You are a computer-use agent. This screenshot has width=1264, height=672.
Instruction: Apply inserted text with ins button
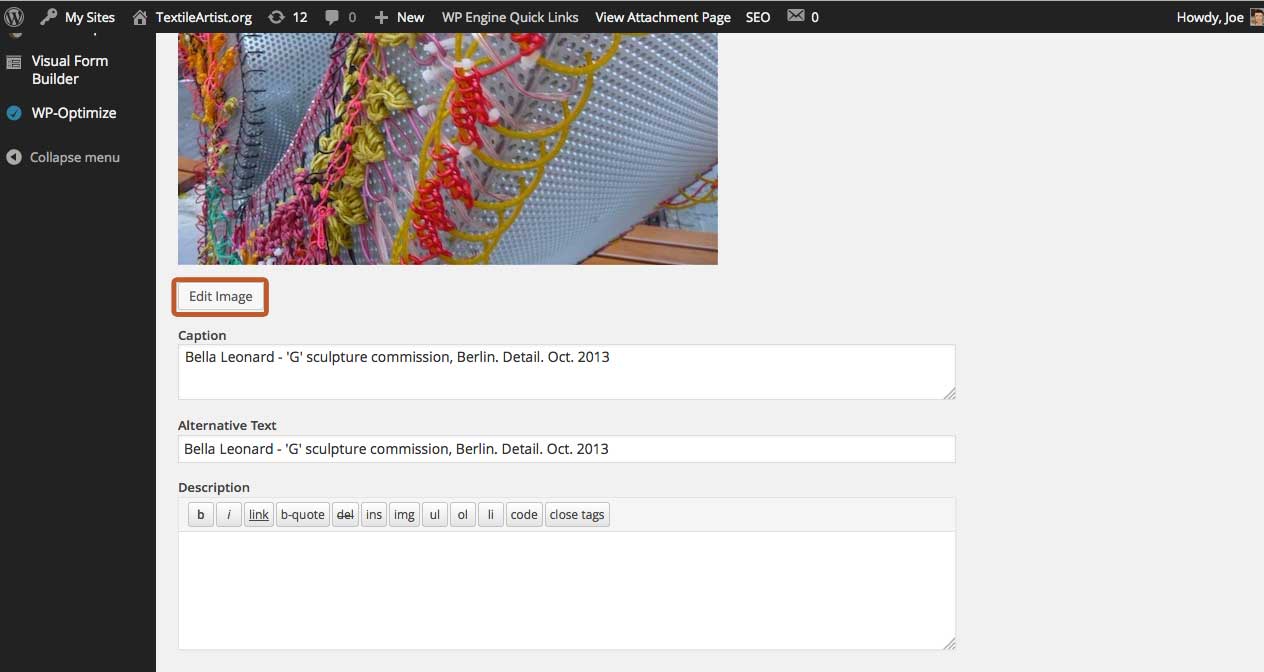click(374, 514)
